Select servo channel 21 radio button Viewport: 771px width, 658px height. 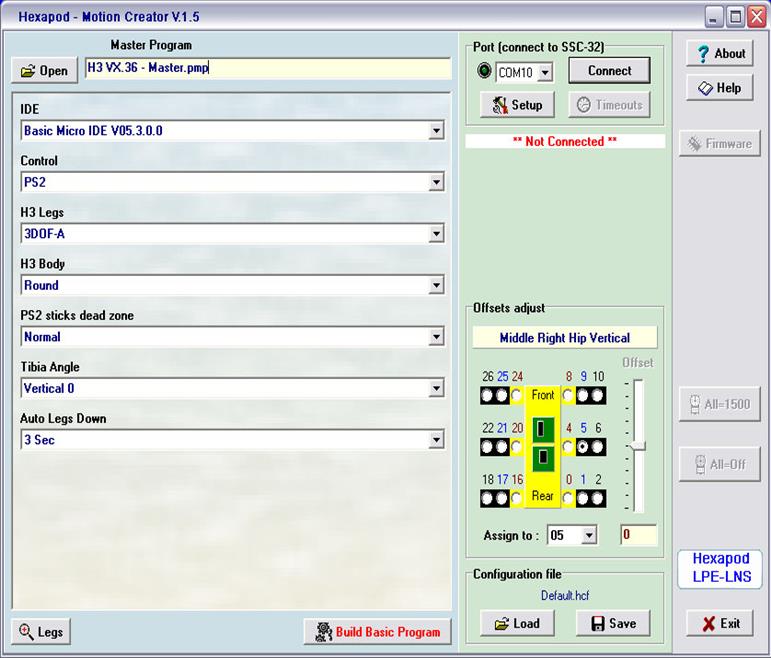pos(502,447)
